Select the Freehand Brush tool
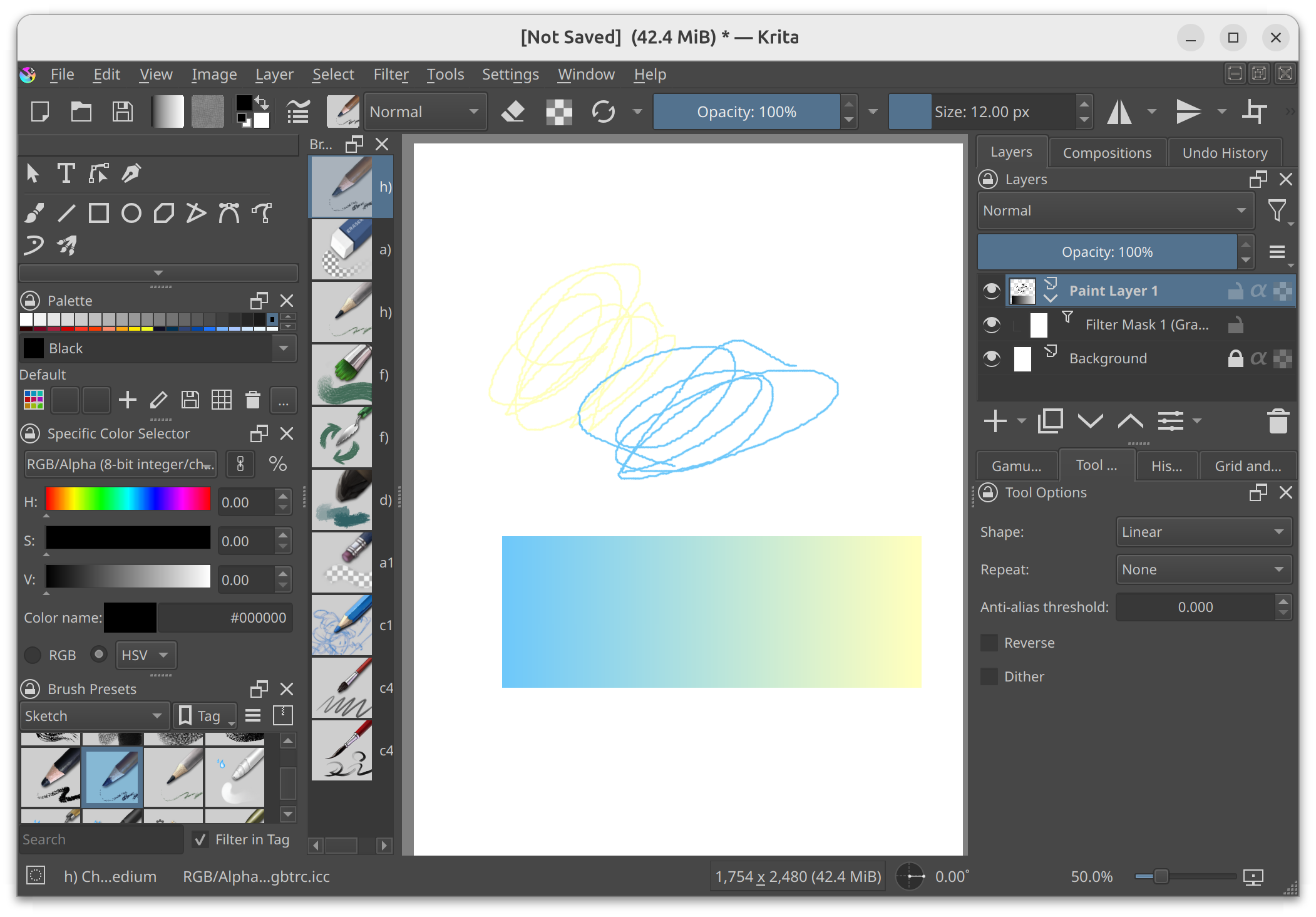This screenshot has height=917, width=1316. (x=34, y=214)
